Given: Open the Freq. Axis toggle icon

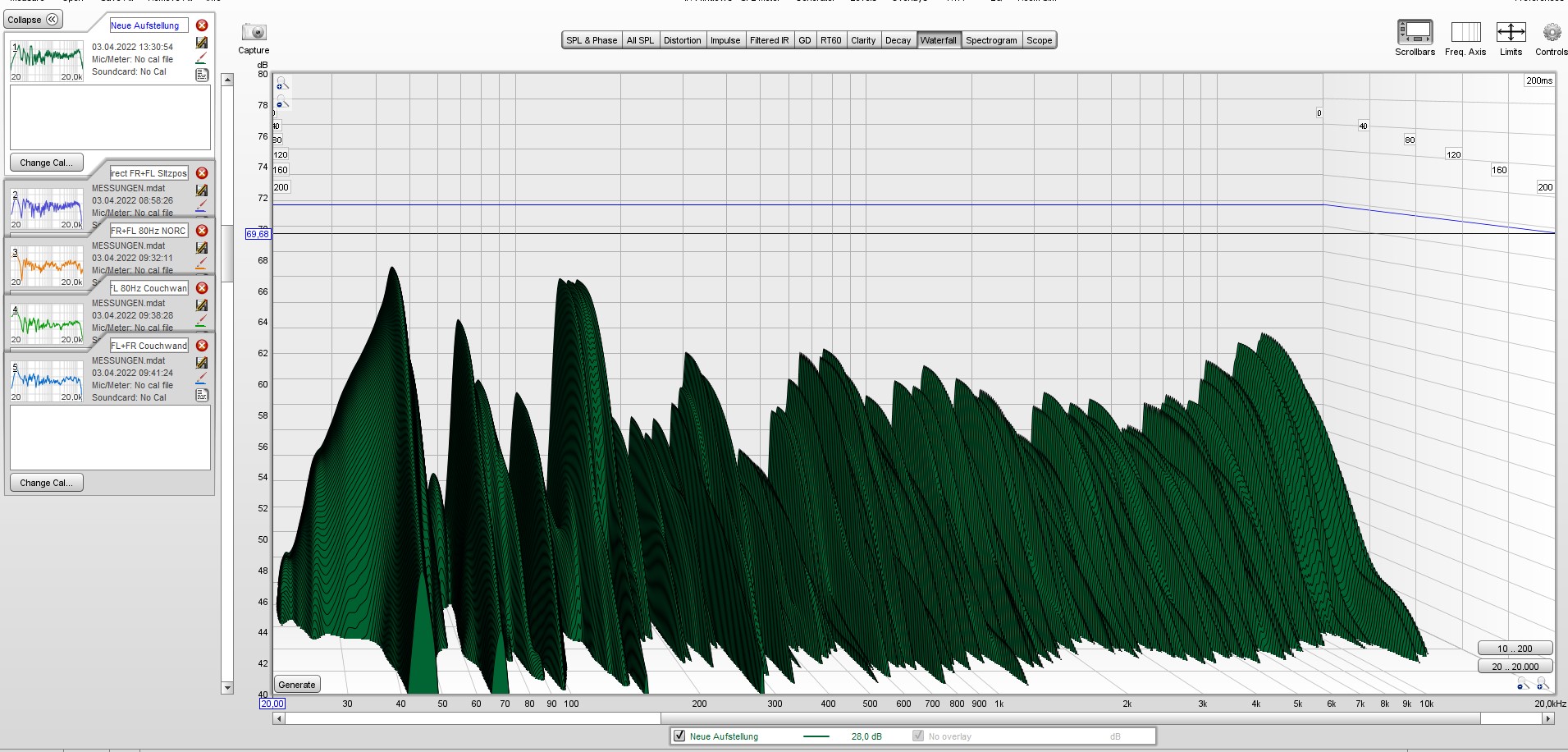Looking at the screenshot, I should click(1465, 33).
